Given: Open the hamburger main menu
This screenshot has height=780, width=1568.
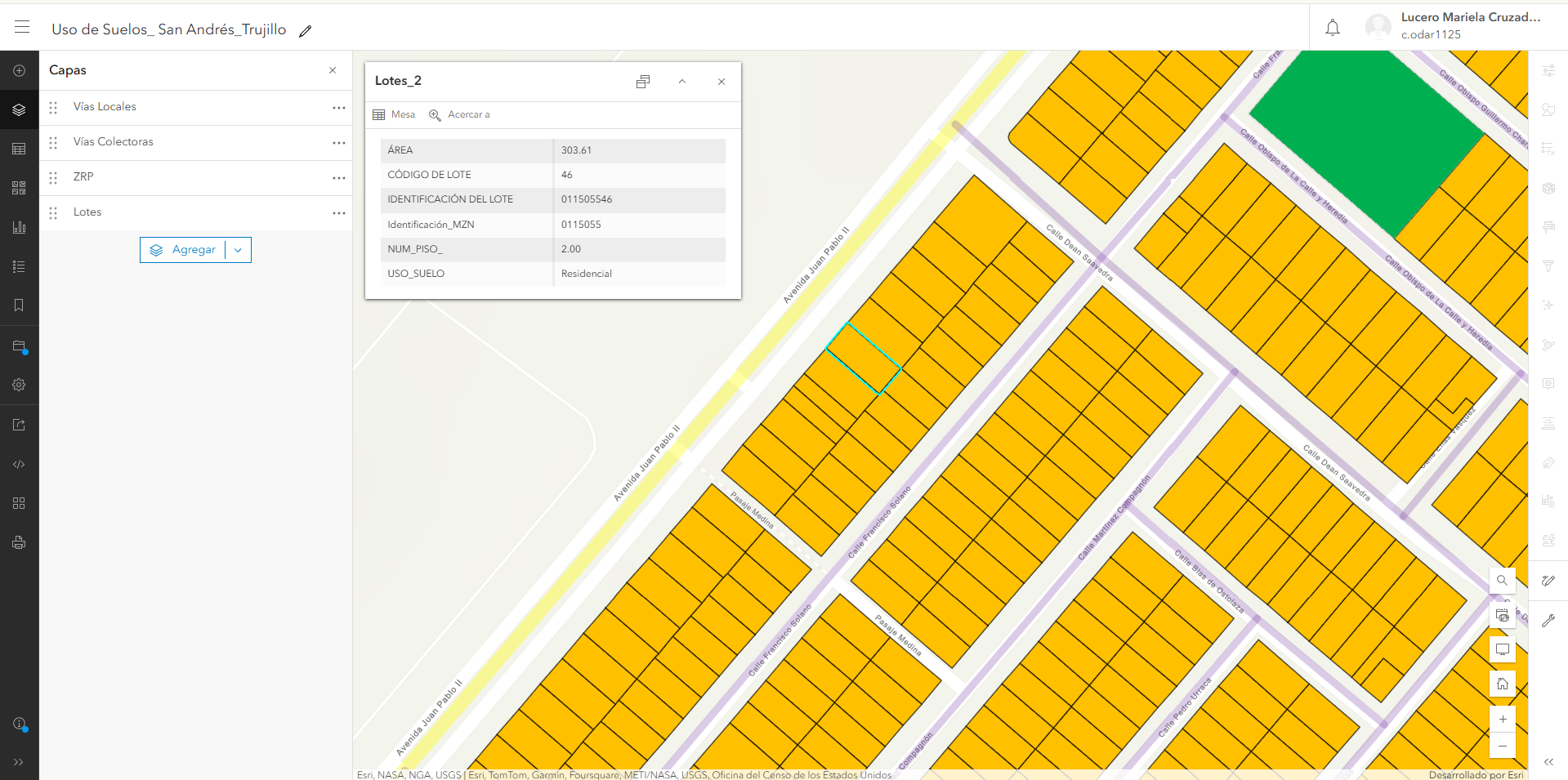Looking at the screenshot, I should (x=22, y=27).
